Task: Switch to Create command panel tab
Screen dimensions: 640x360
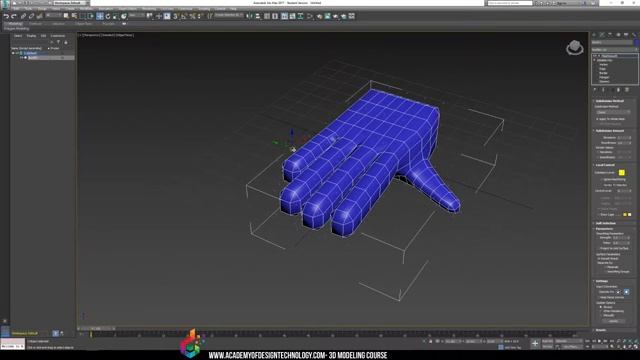Action: tap(594, 35)
